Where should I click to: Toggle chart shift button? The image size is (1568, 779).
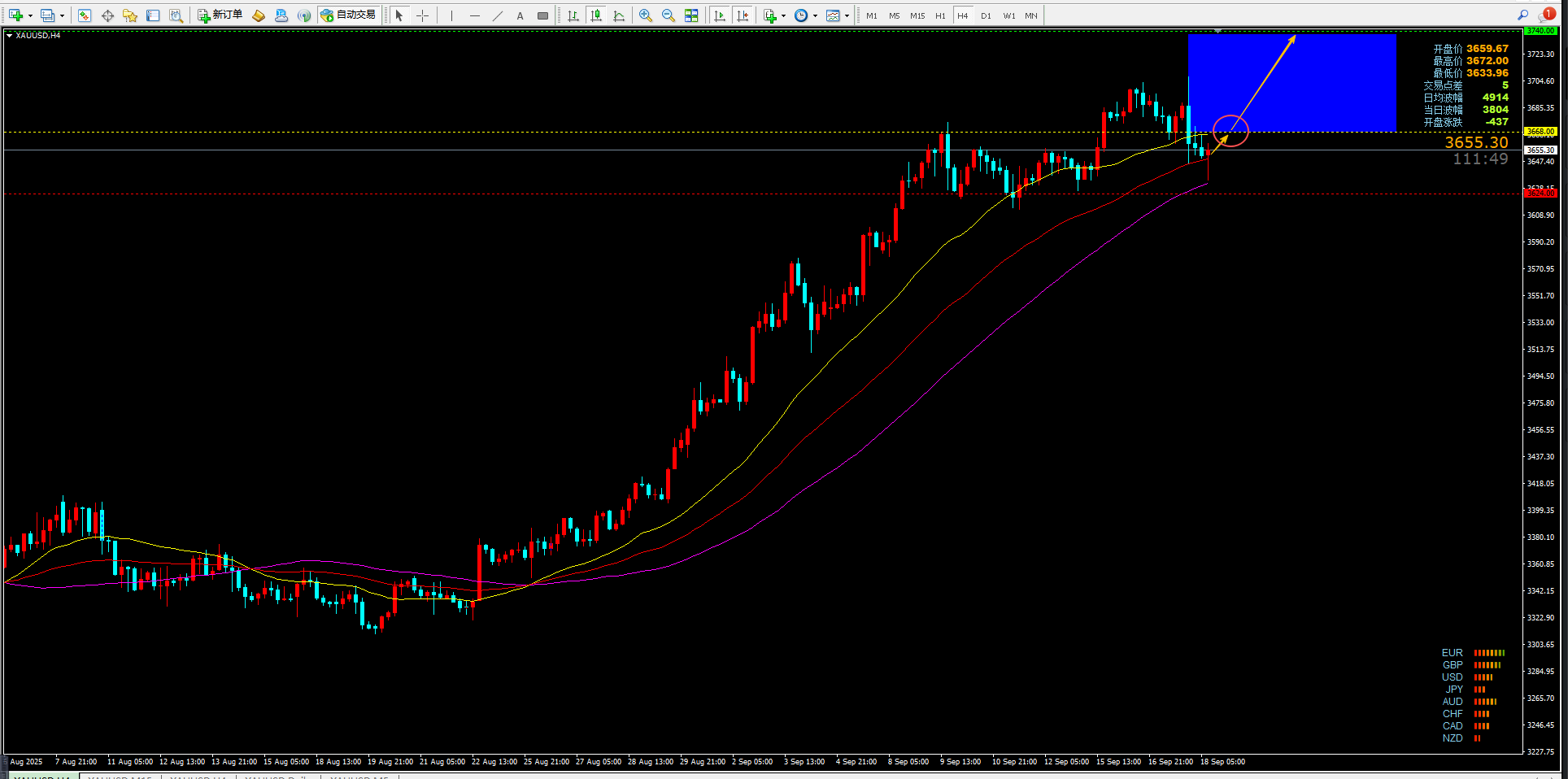[x=743, y=15]
